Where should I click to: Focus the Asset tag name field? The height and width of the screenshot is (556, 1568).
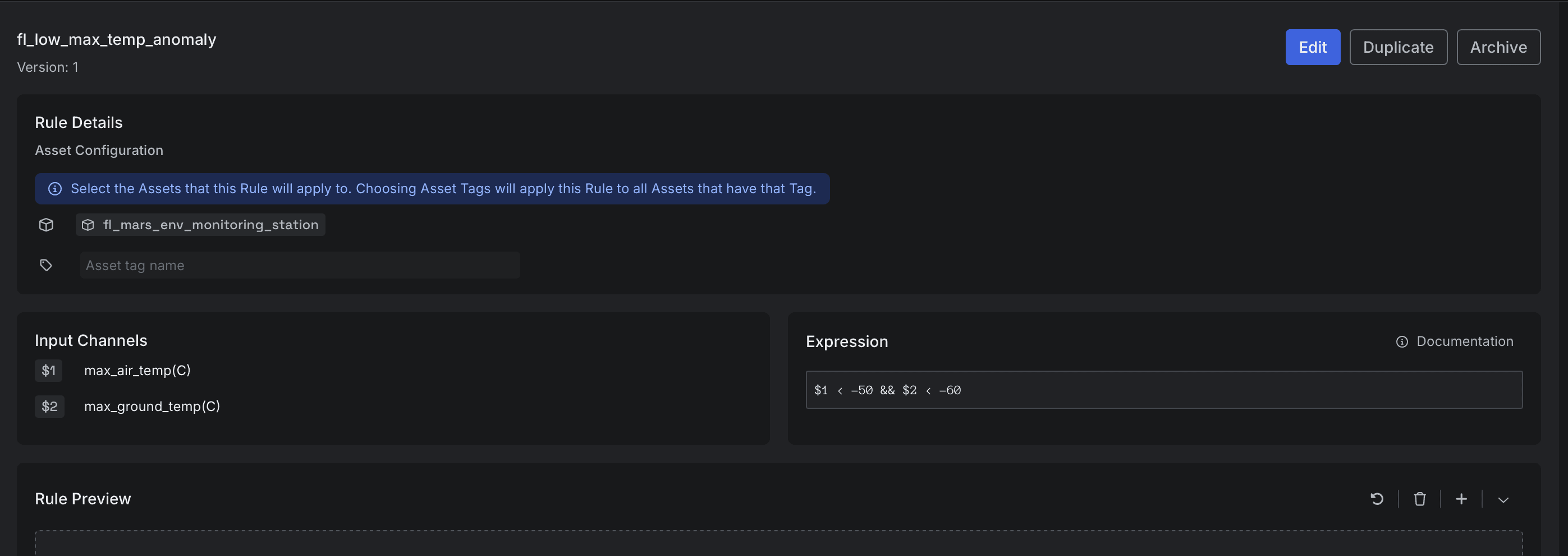point(300,265)
